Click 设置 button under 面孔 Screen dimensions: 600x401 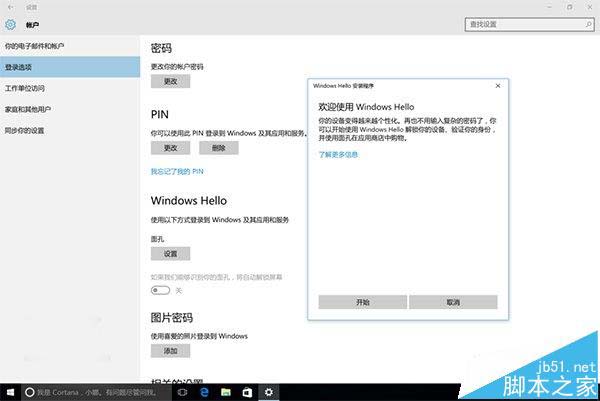170,254
